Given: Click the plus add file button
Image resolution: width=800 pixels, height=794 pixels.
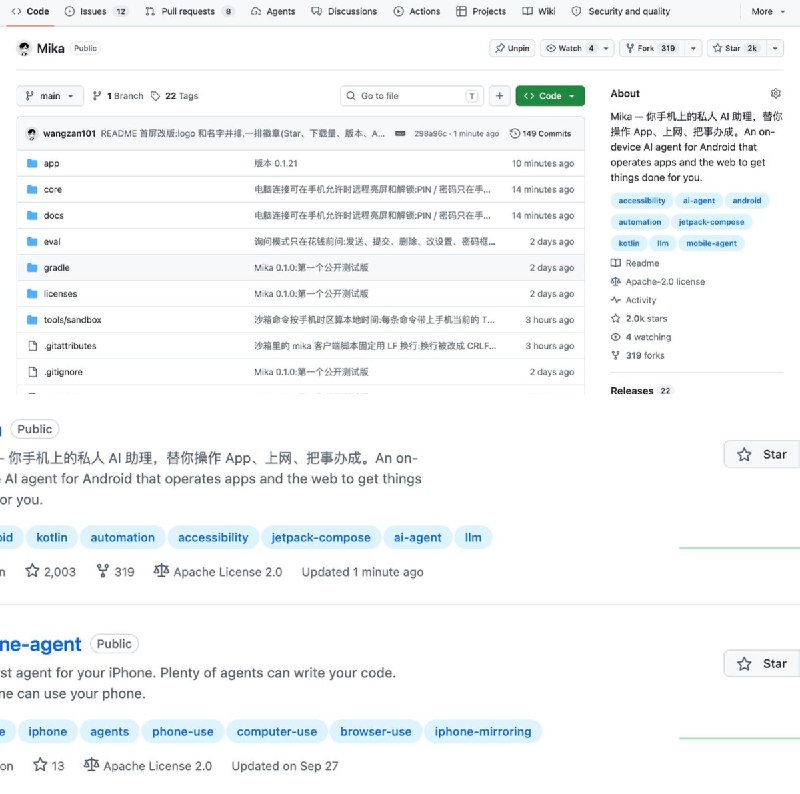Looking at the screenshot, I should 499,96.
